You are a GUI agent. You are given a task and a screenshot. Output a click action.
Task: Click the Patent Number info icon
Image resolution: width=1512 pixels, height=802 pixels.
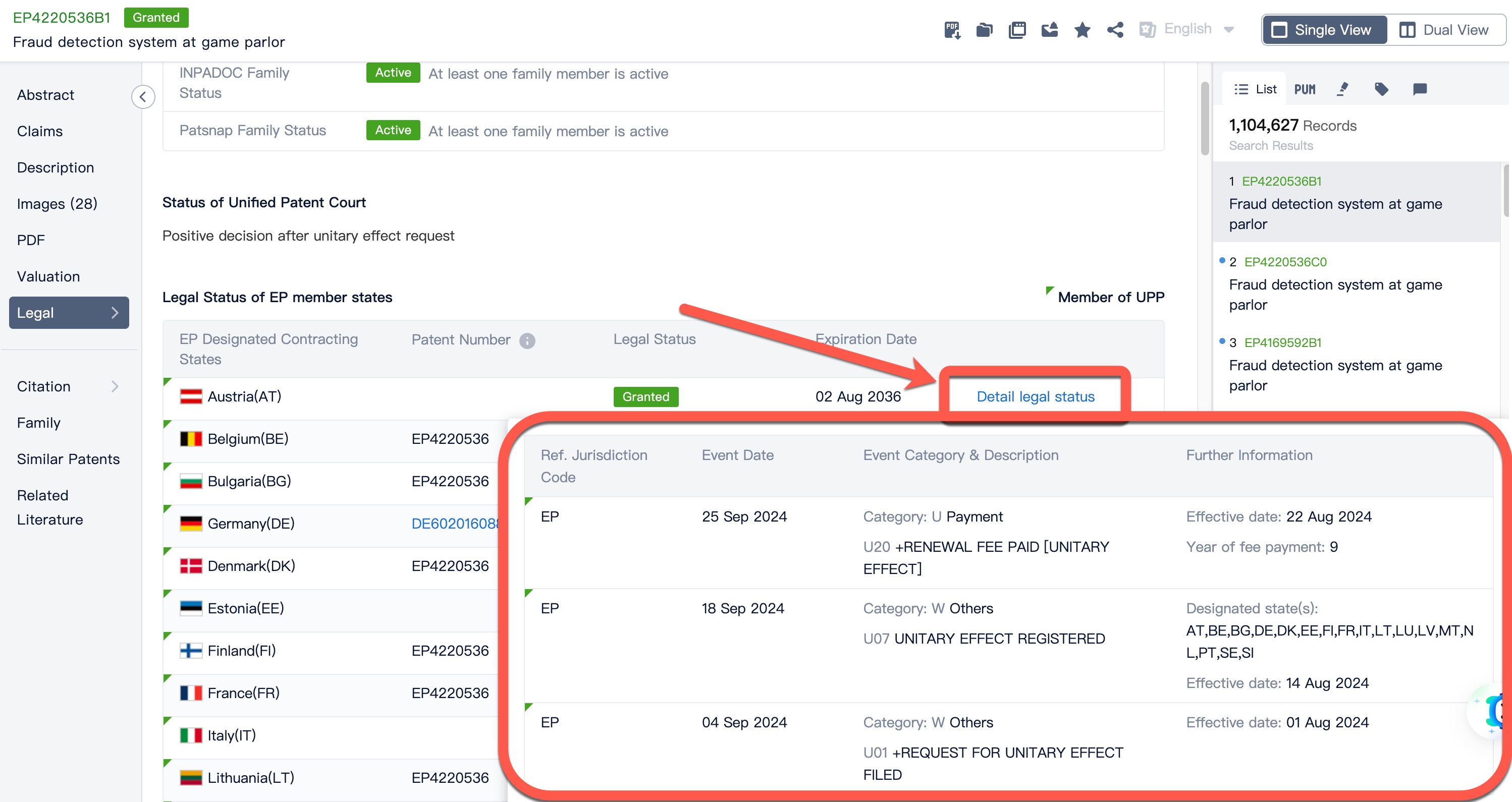527,341
